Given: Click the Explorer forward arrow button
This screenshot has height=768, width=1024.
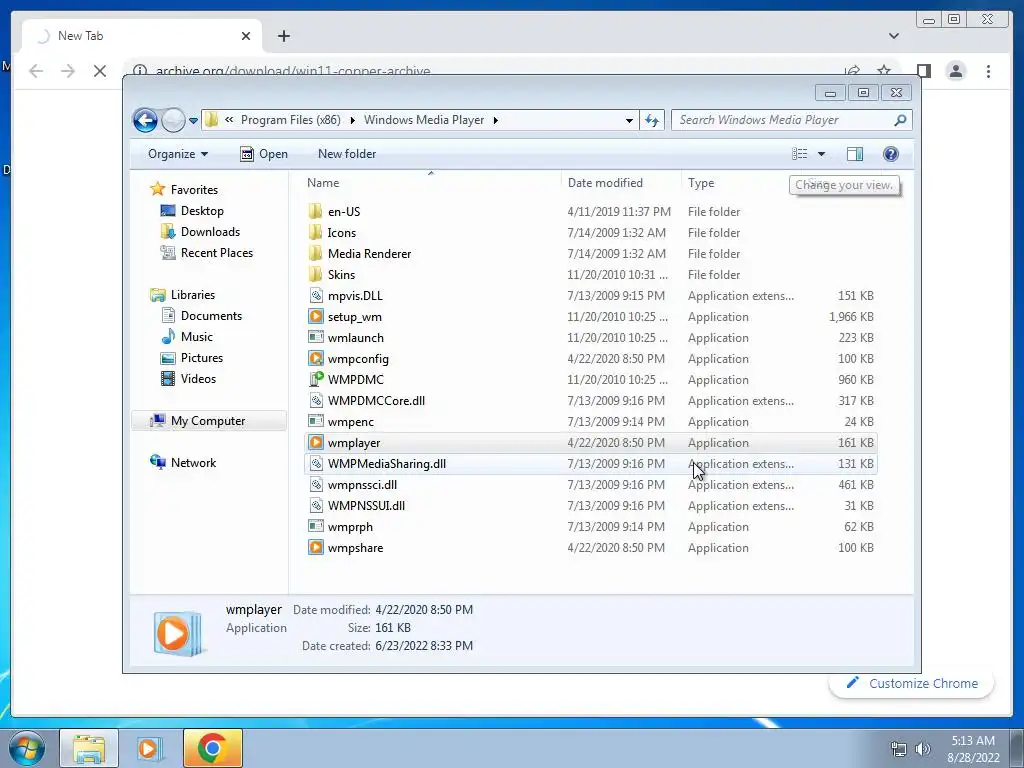Looking at the screenshot, I should click(173, 120).
